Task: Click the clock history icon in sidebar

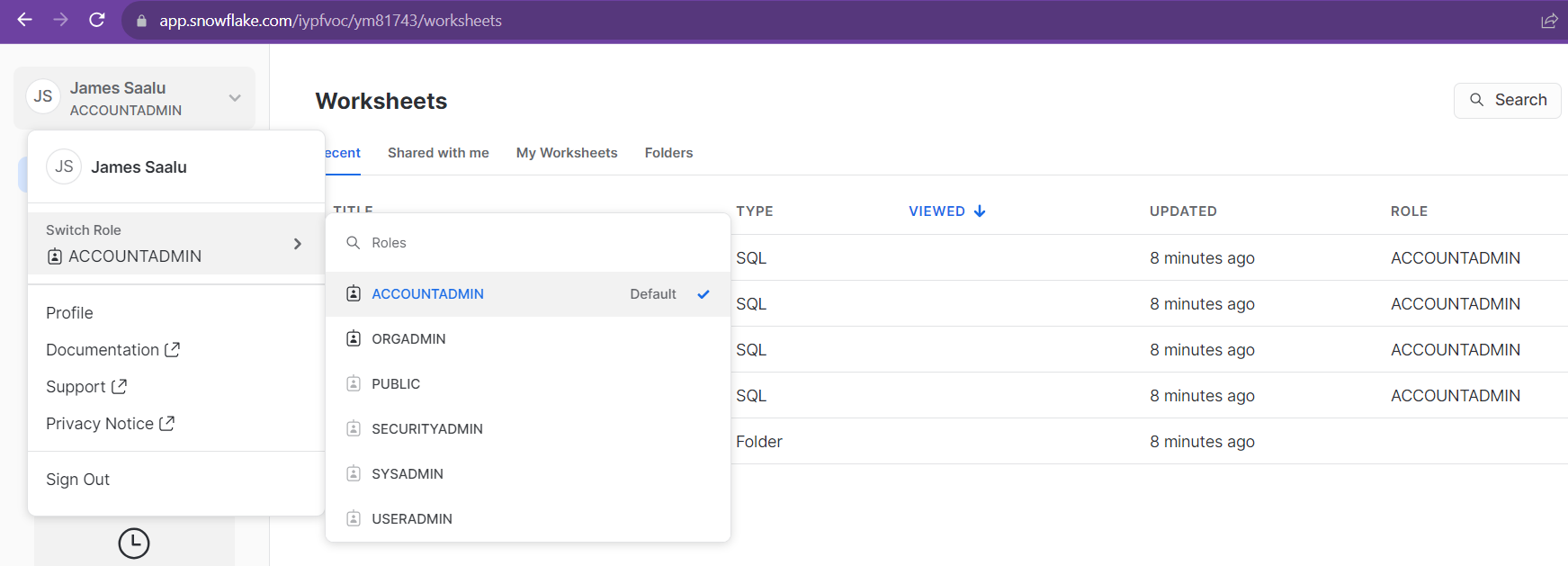Action: (x=134, y=543)
